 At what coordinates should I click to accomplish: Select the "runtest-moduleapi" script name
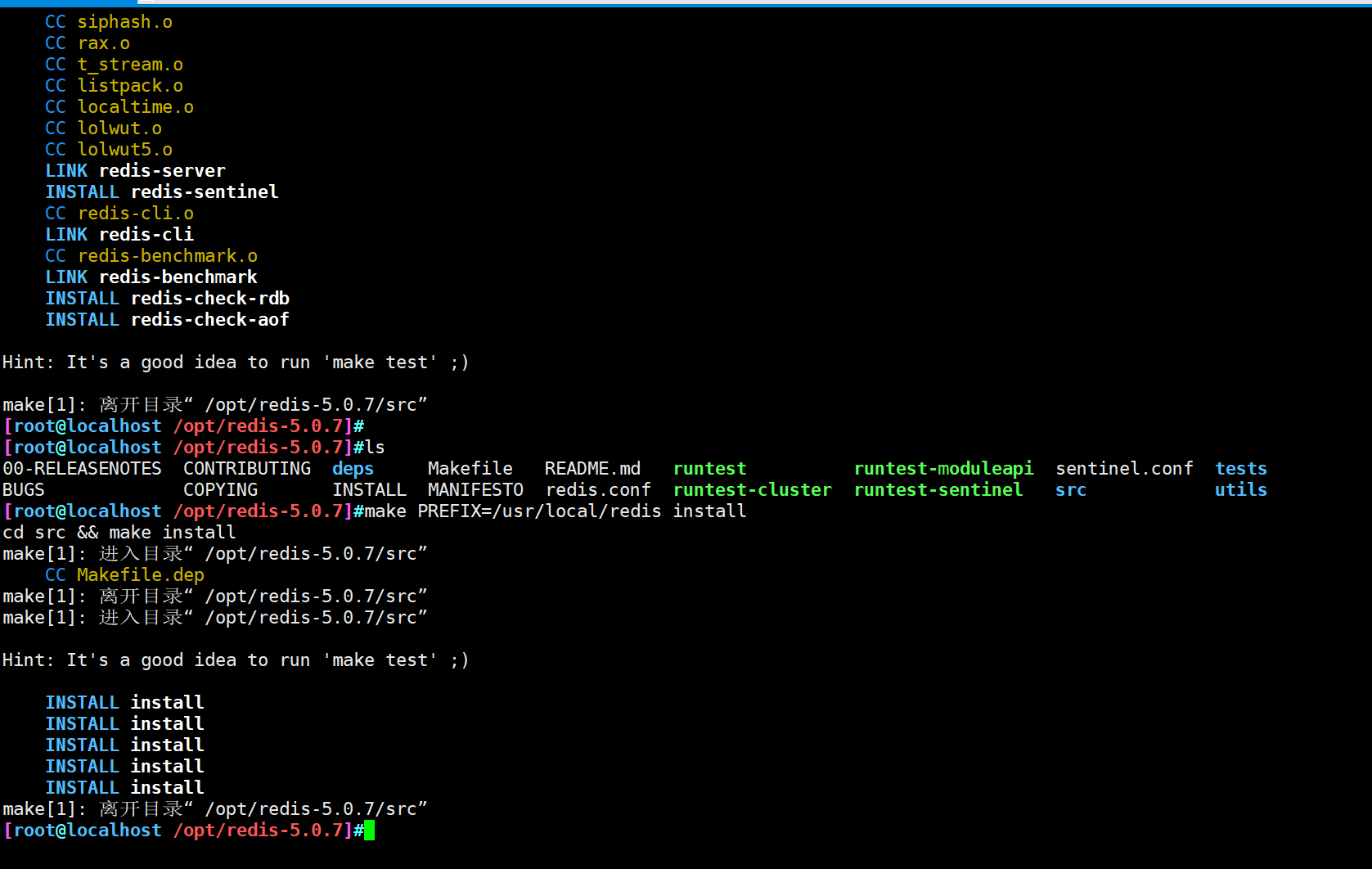(944, 469)
